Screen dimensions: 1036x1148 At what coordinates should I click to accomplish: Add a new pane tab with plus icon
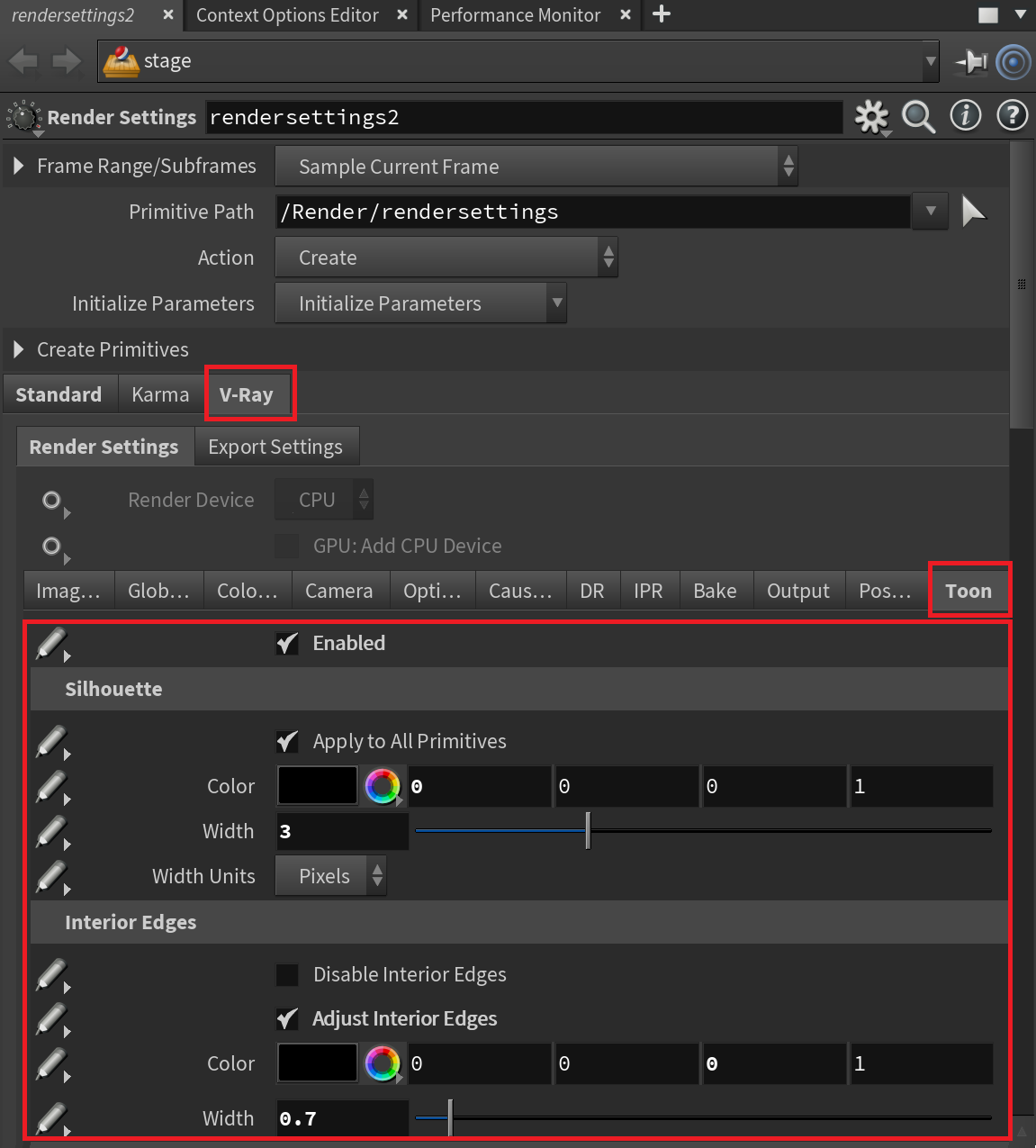pyautogui.click(x=662, y=14)
